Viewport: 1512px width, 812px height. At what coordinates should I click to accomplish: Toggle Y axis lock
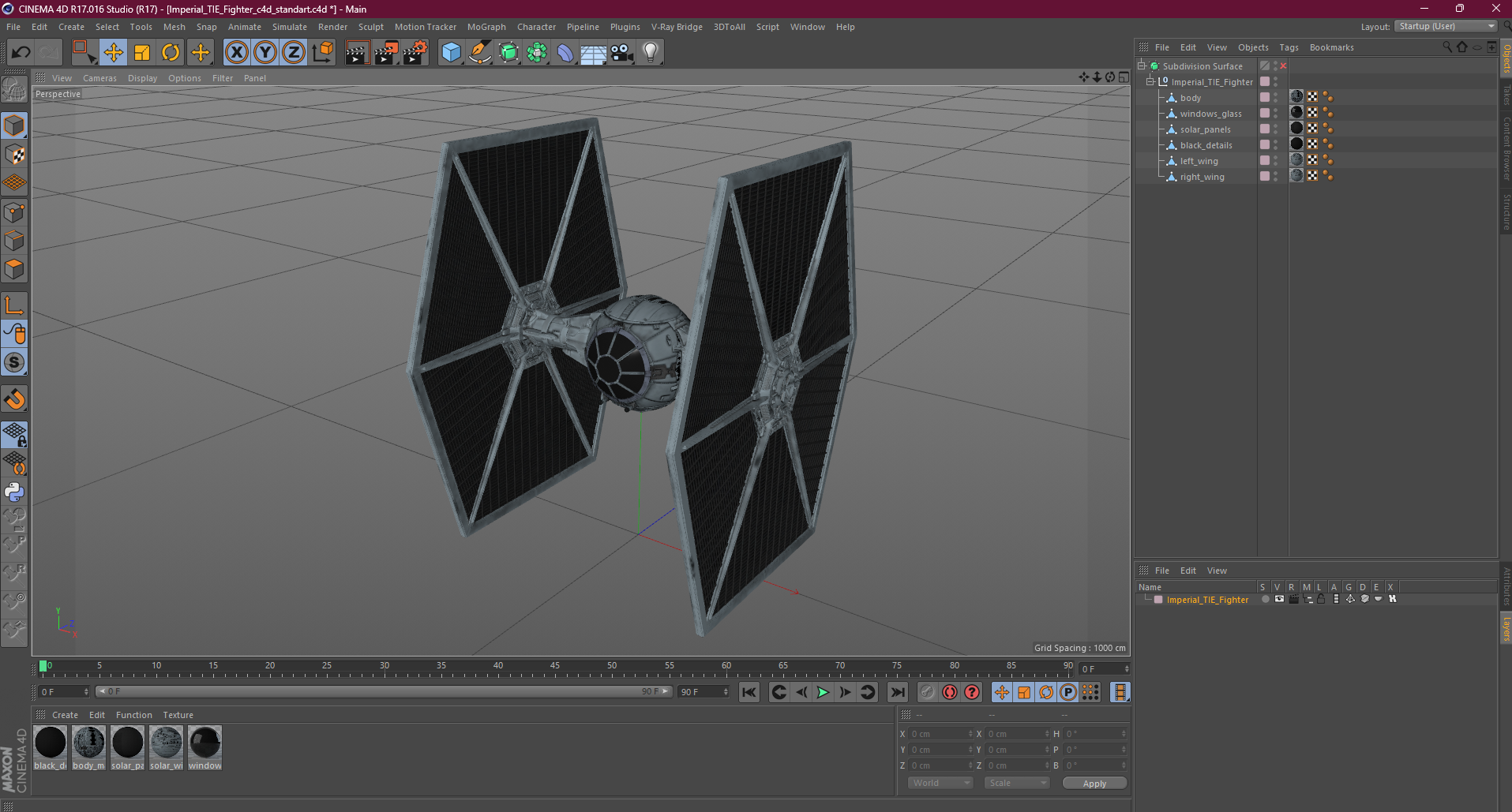coord(265,53)
